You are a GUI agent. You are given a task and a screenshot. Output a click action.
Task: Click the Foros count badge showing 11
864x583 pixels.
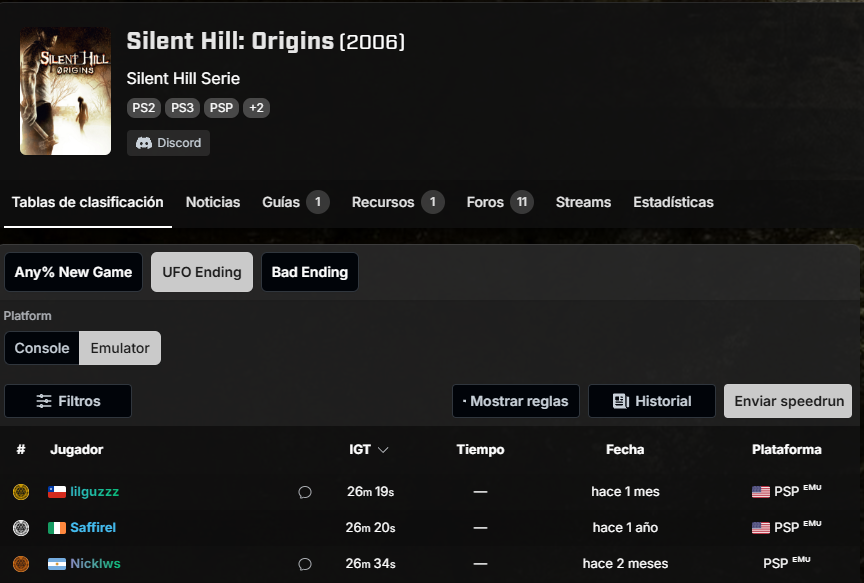pos(522,202)
